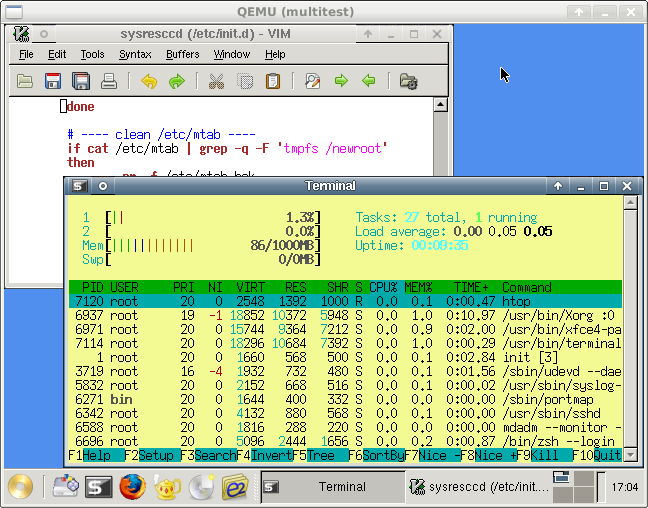Undo the last change with the undo arrow

click(x=149, y=81)
